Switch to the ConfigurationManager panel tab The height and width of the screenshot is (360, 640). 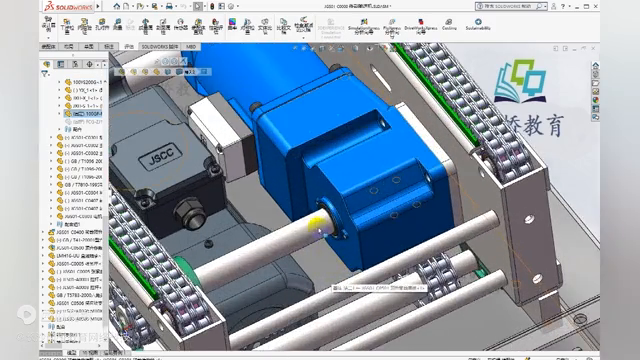[x=75, y=64]
